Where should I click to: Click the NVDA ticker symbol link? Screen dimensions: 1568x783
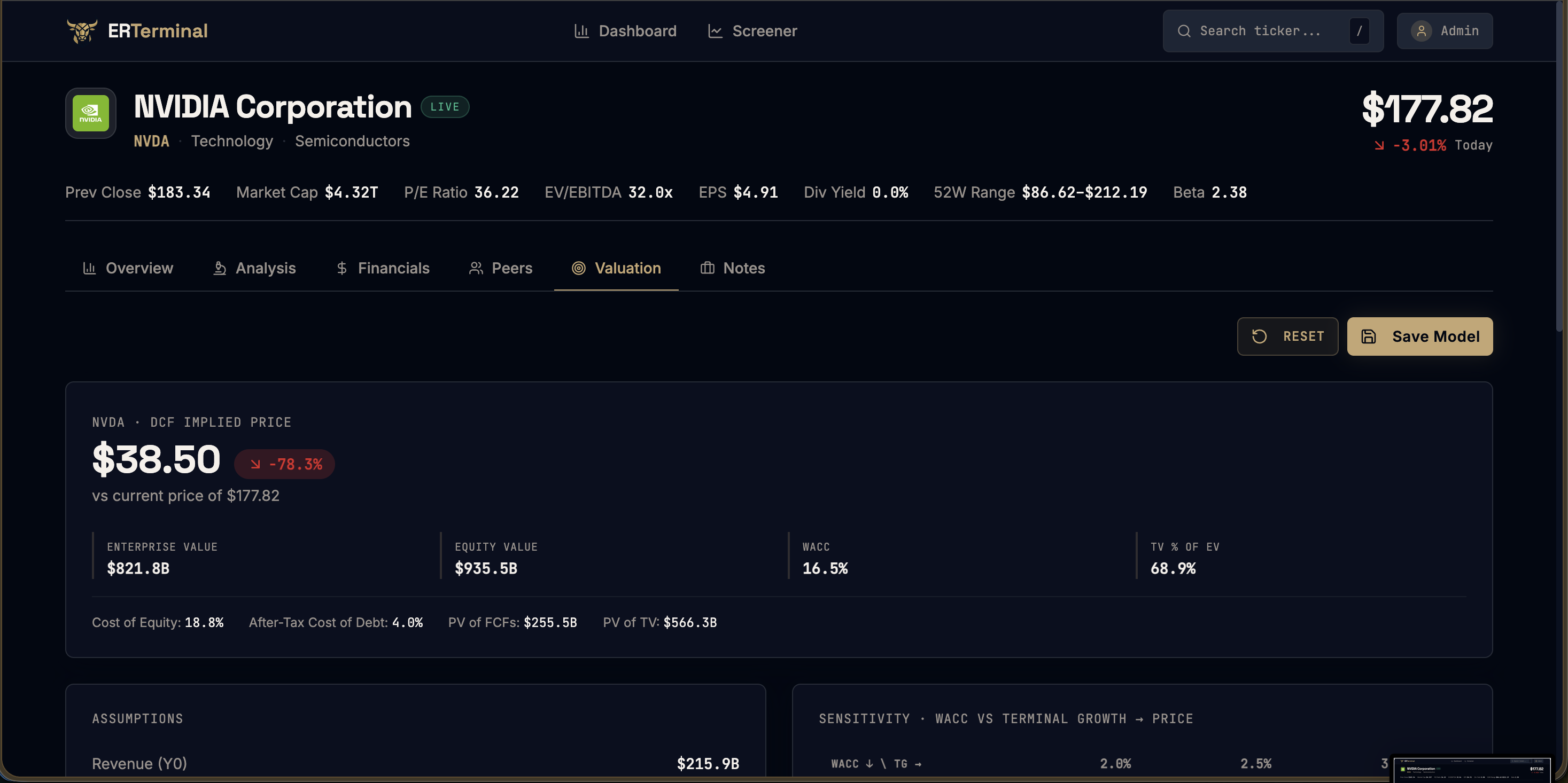coord(152,141)
